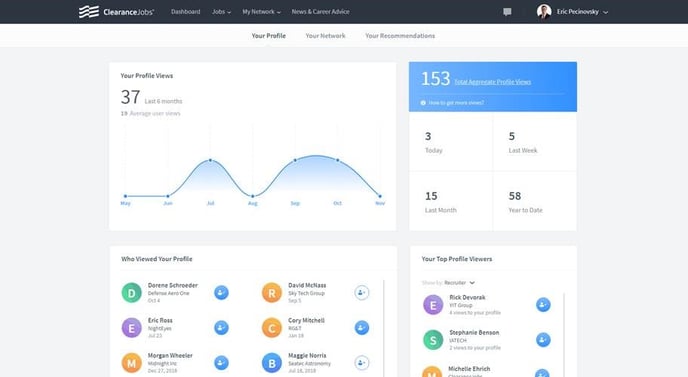This screenshot has height=377, width=688.
Task: Add Cory Mitchell as a connection
Action: pyautogui.click(x=362, y=328)
